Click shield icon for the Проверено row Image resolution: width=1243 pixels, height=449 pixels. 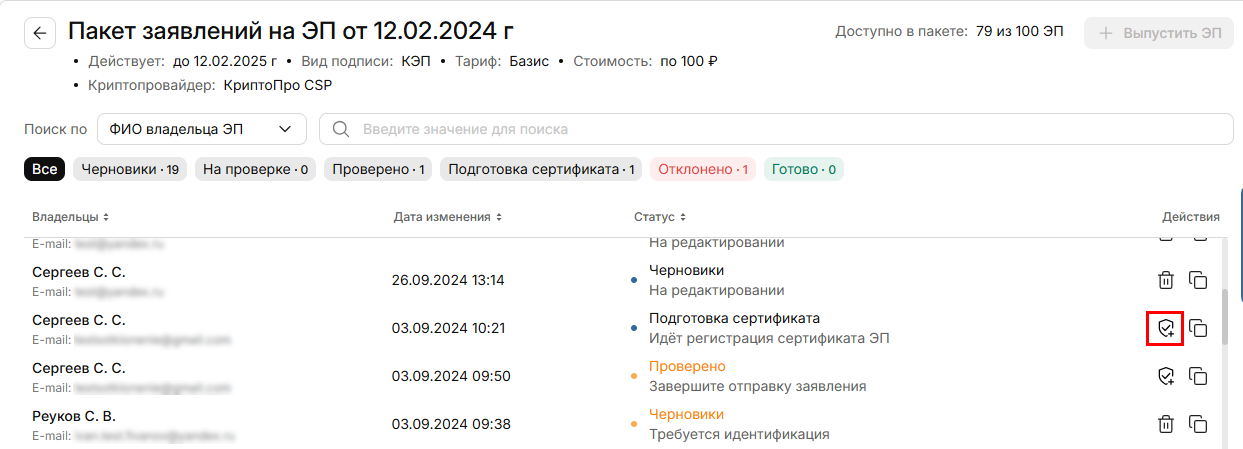(x=1165, y=376)
